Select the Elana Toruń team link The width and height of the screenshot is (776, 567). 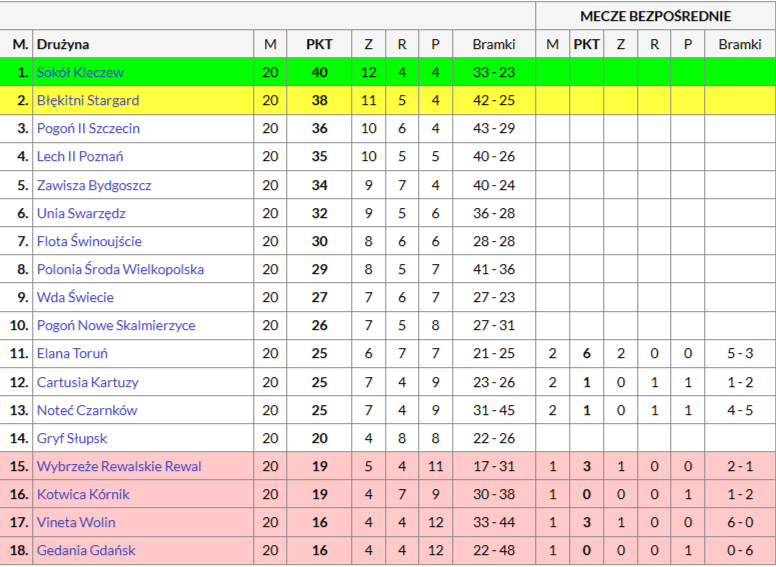[x=72, y=353]
